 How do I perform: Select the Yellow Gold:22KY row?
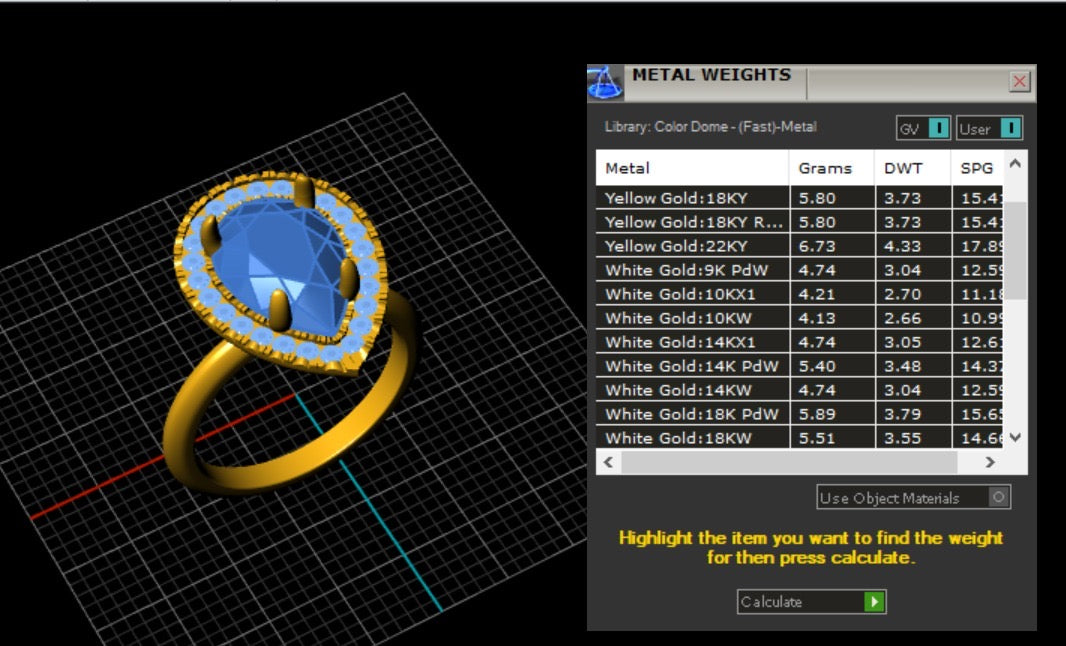[692, 246]
